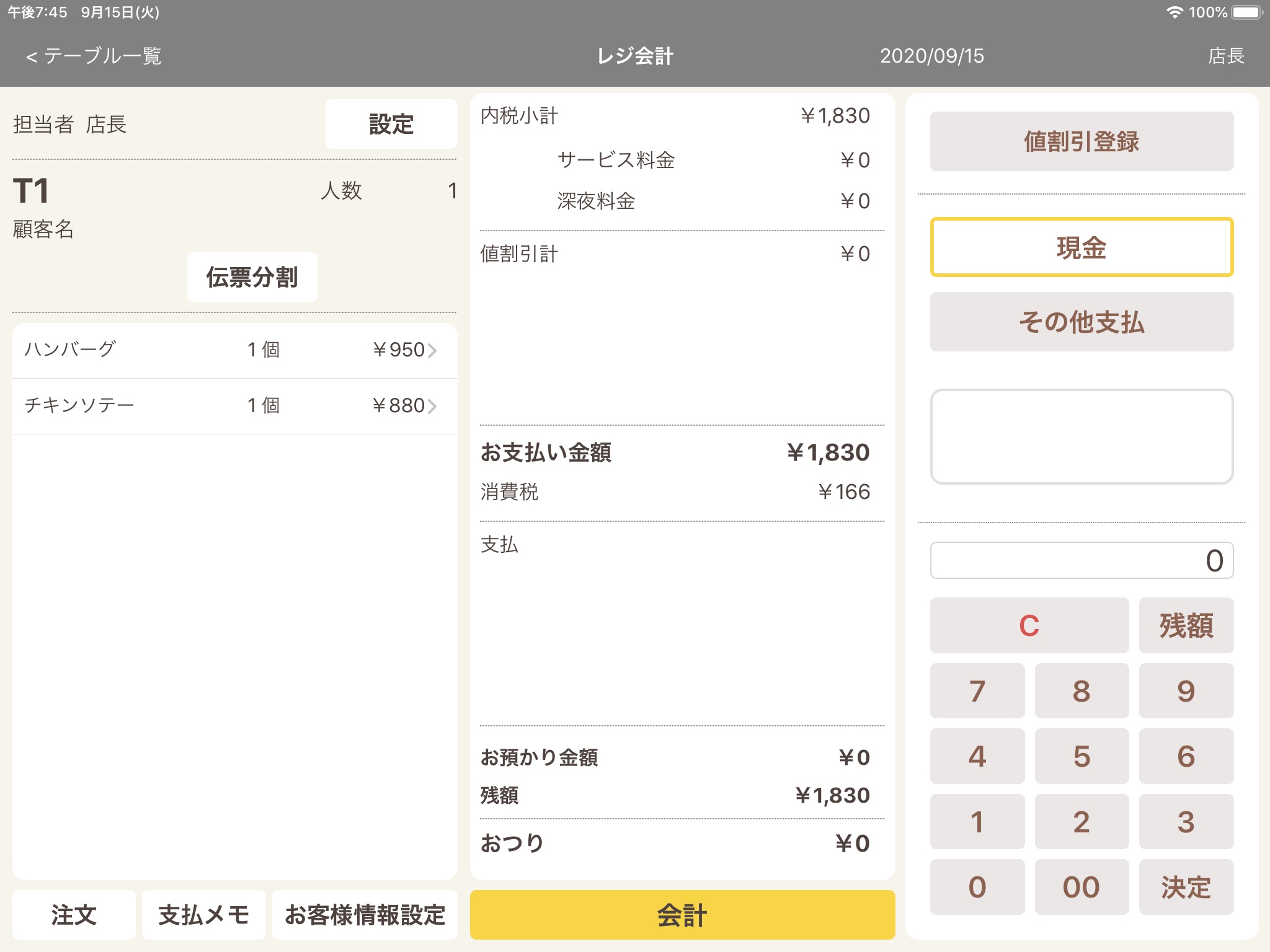This screenshot has height=952, width=1270.
Task: Expand the チキンソテー item chevron
Action: tap(432, 407)
